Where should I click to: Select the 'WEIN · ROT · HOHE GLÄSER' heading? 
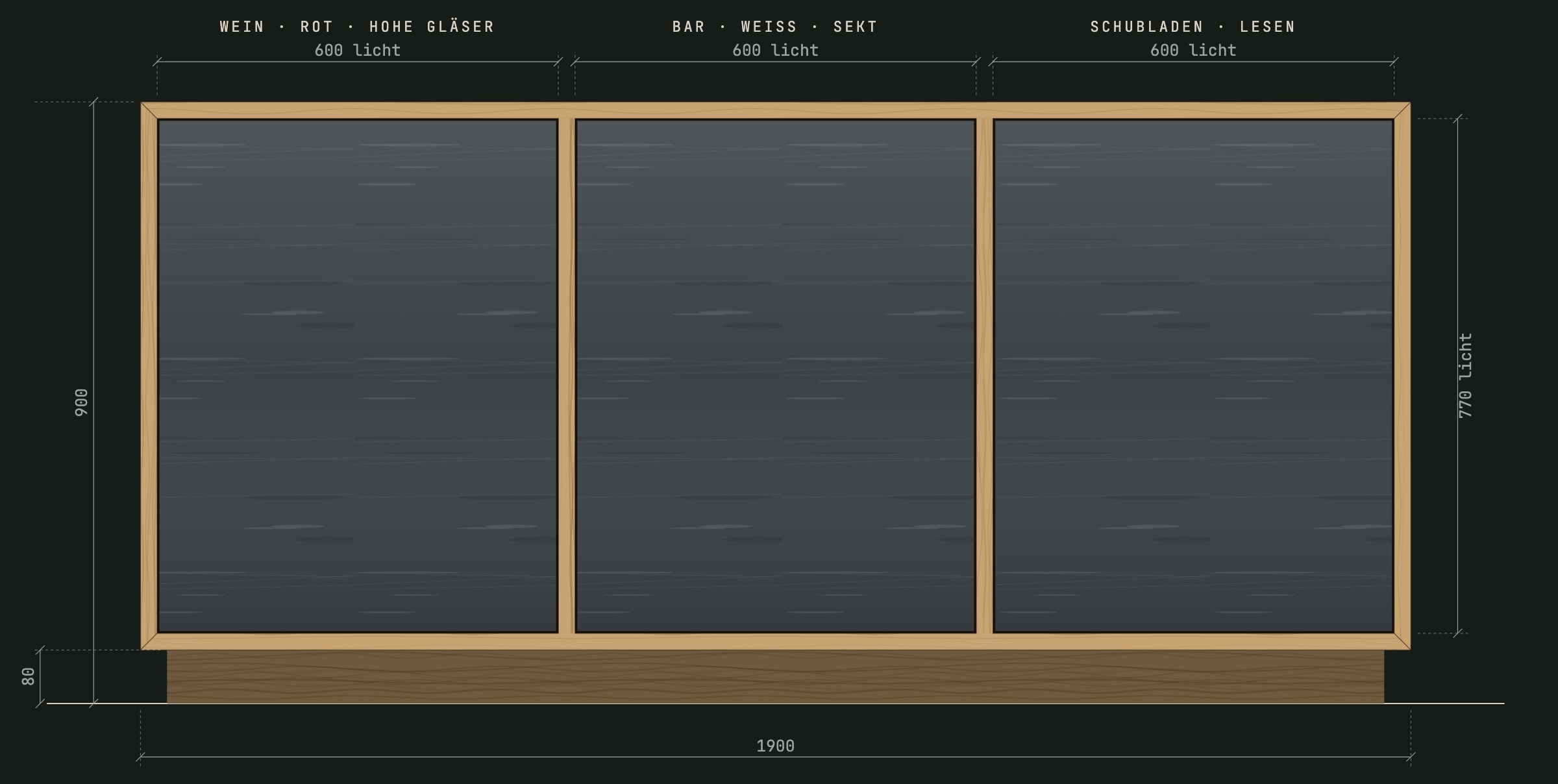pyautogui.click(x=357, y=27)
